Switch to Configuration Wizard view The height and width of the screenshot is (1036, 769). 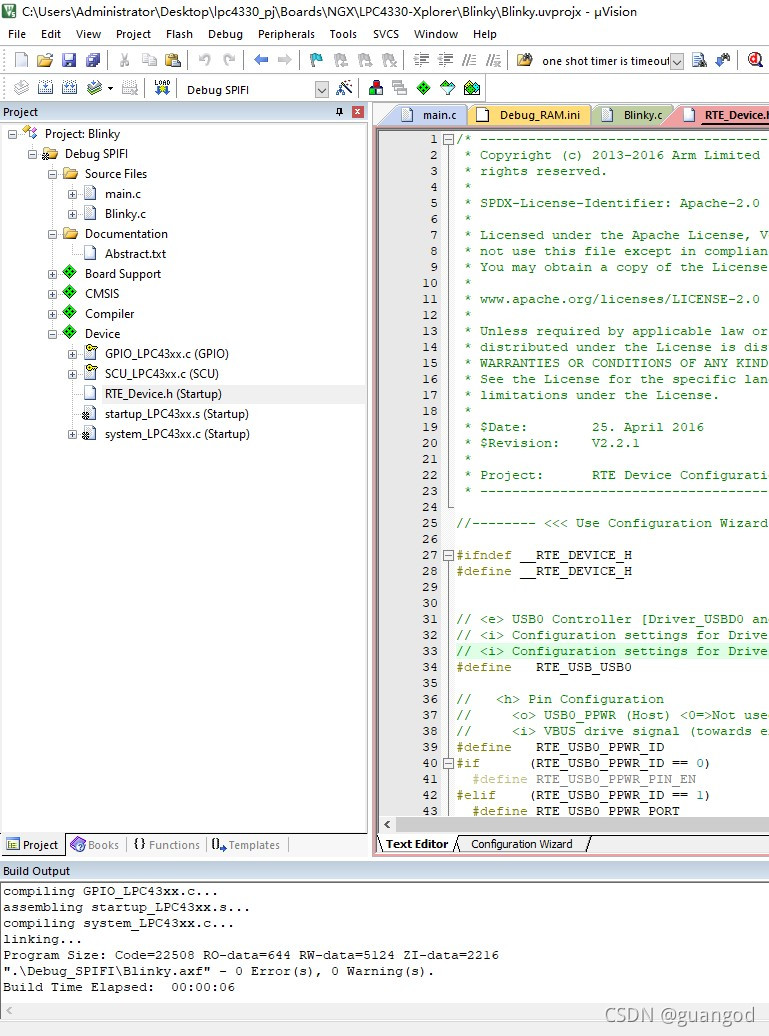[x=522, y=844]
